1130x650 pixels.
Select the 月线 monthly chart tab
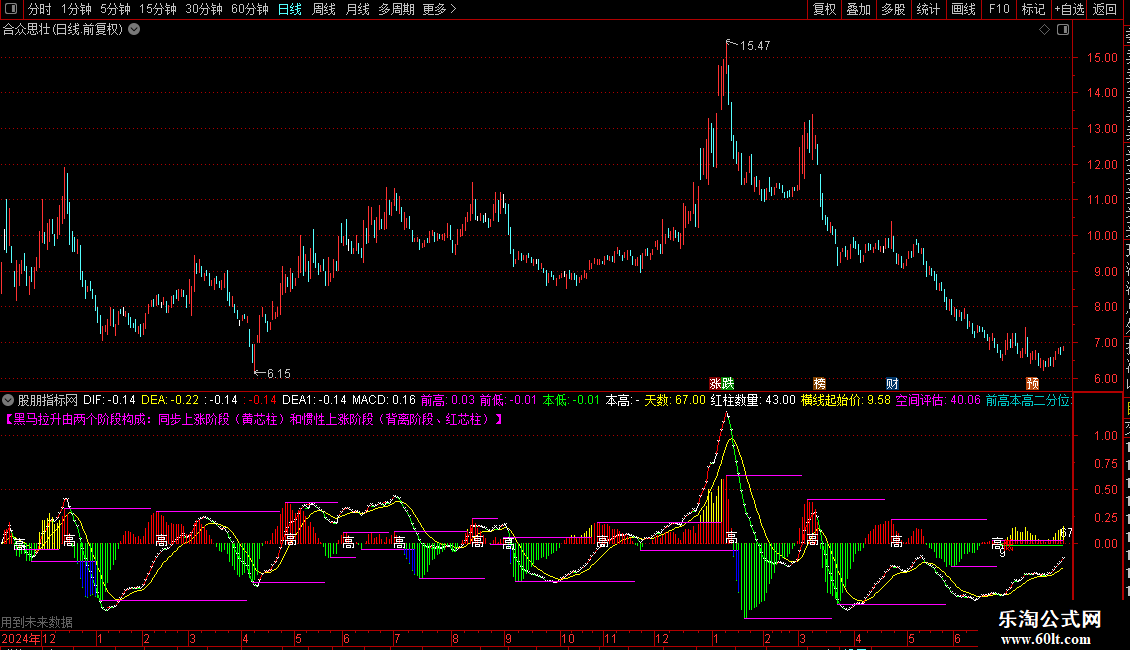pyautogui.click(x=357, y=9)
